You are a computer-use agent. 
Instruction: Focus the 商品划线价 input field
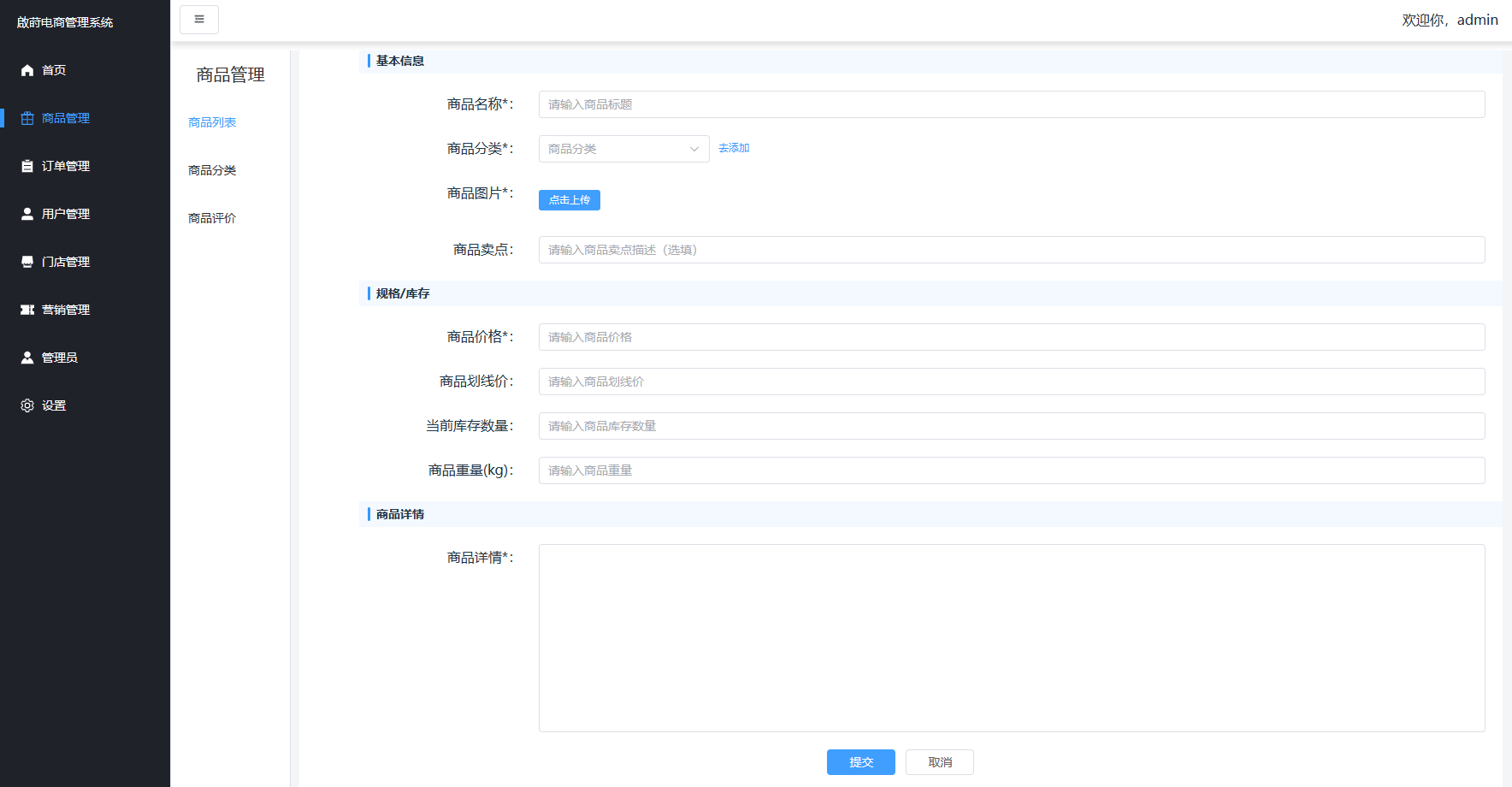click(1012, 382)
